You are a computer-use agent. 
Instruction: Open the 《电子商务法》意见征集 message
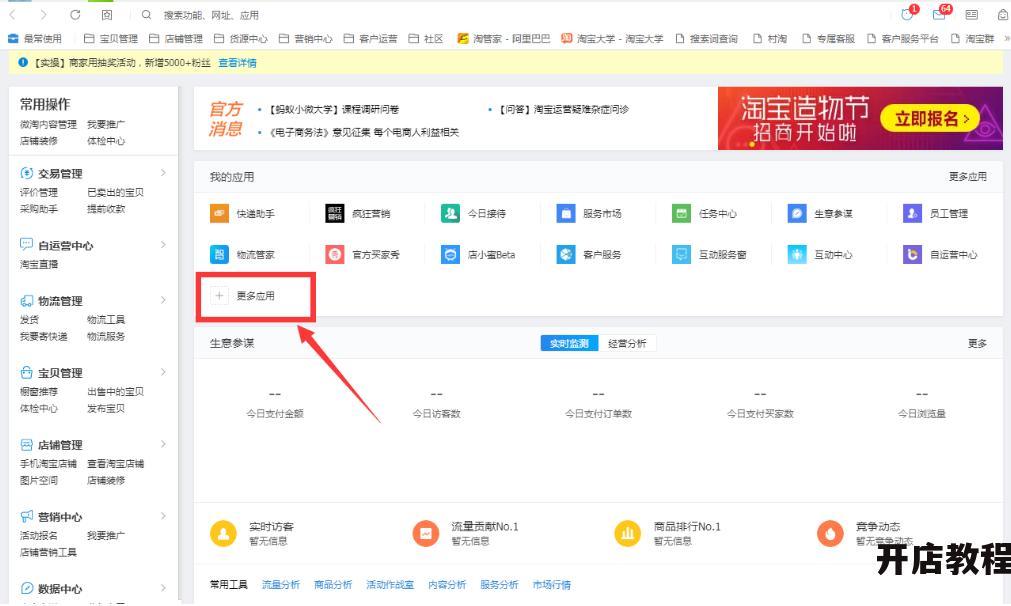coord(364,132)
